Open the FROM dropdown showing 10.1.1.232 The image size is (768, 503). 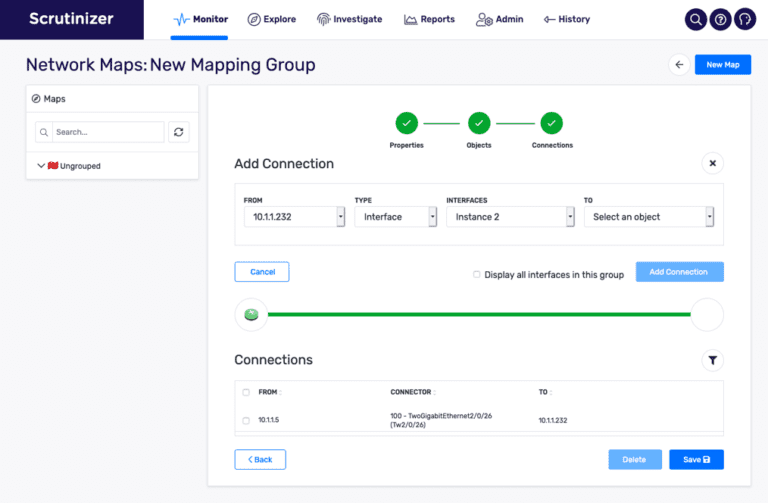tap(294, 216)
